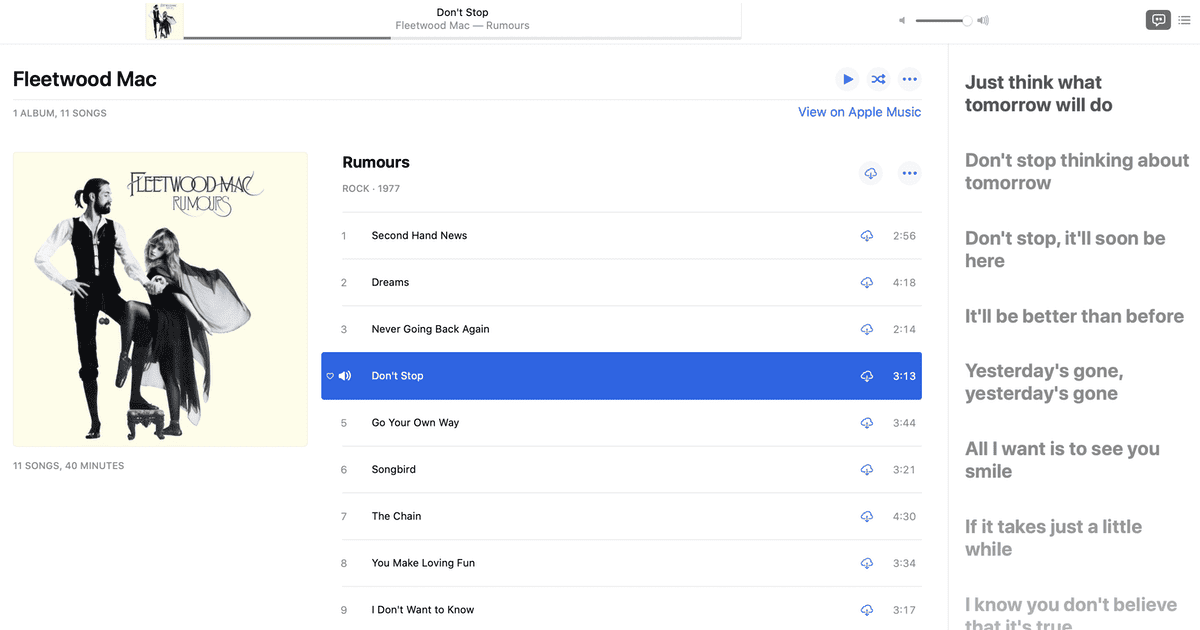Download the song Don't Stop
The image size is (1200, 630).
[x=867, y=376]
